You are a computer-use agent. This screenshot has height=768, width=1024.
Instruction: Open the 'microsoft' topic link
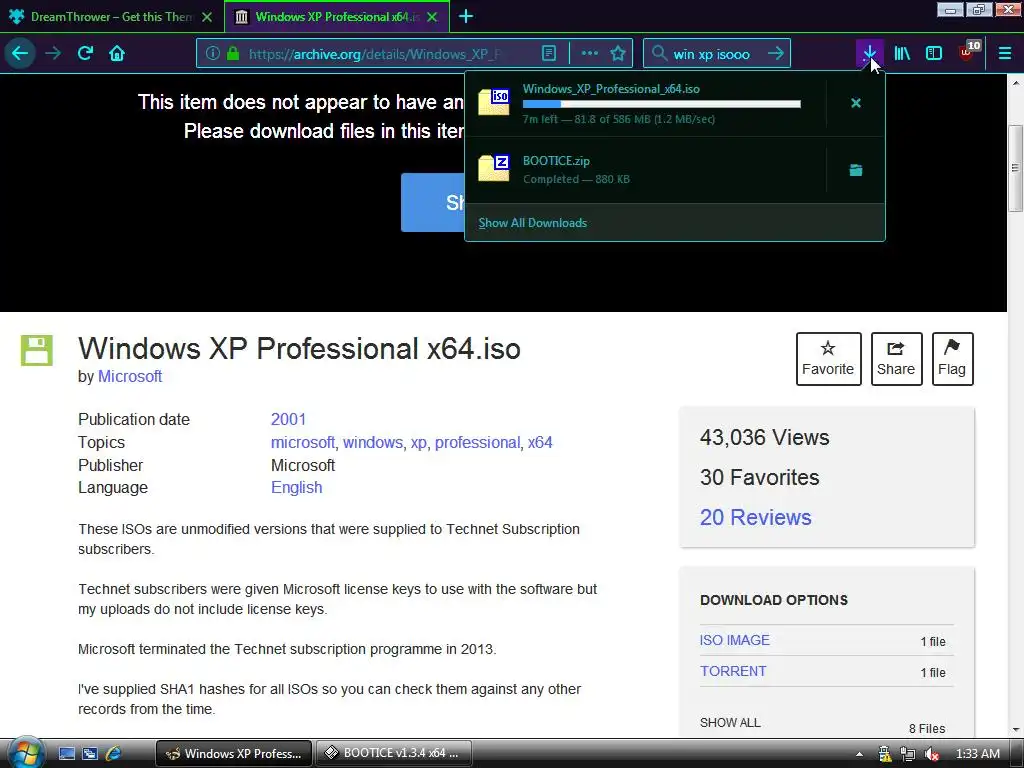302,442
